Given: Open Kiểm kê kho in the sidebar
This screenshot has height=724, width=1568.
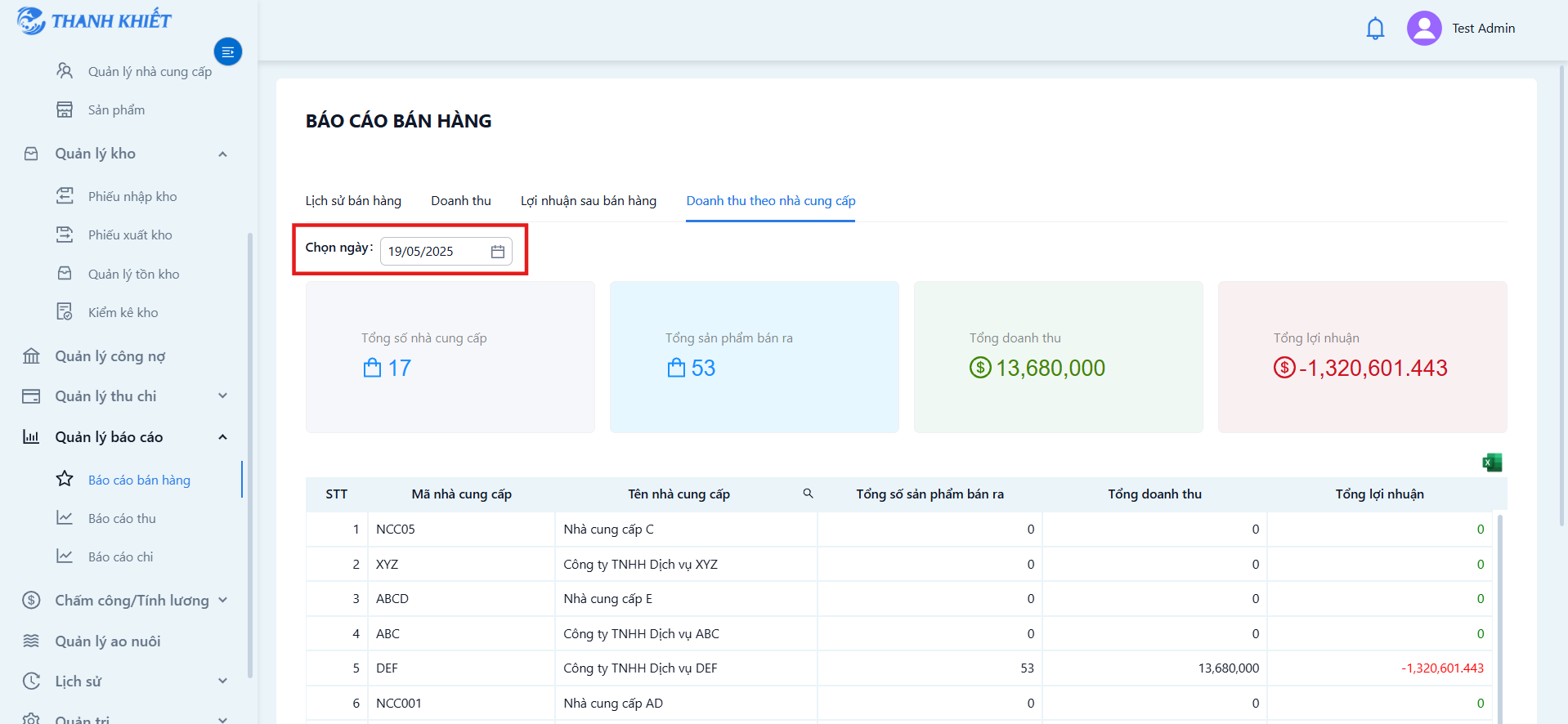Looking at the screenshot, I should (x=123, y=312).
